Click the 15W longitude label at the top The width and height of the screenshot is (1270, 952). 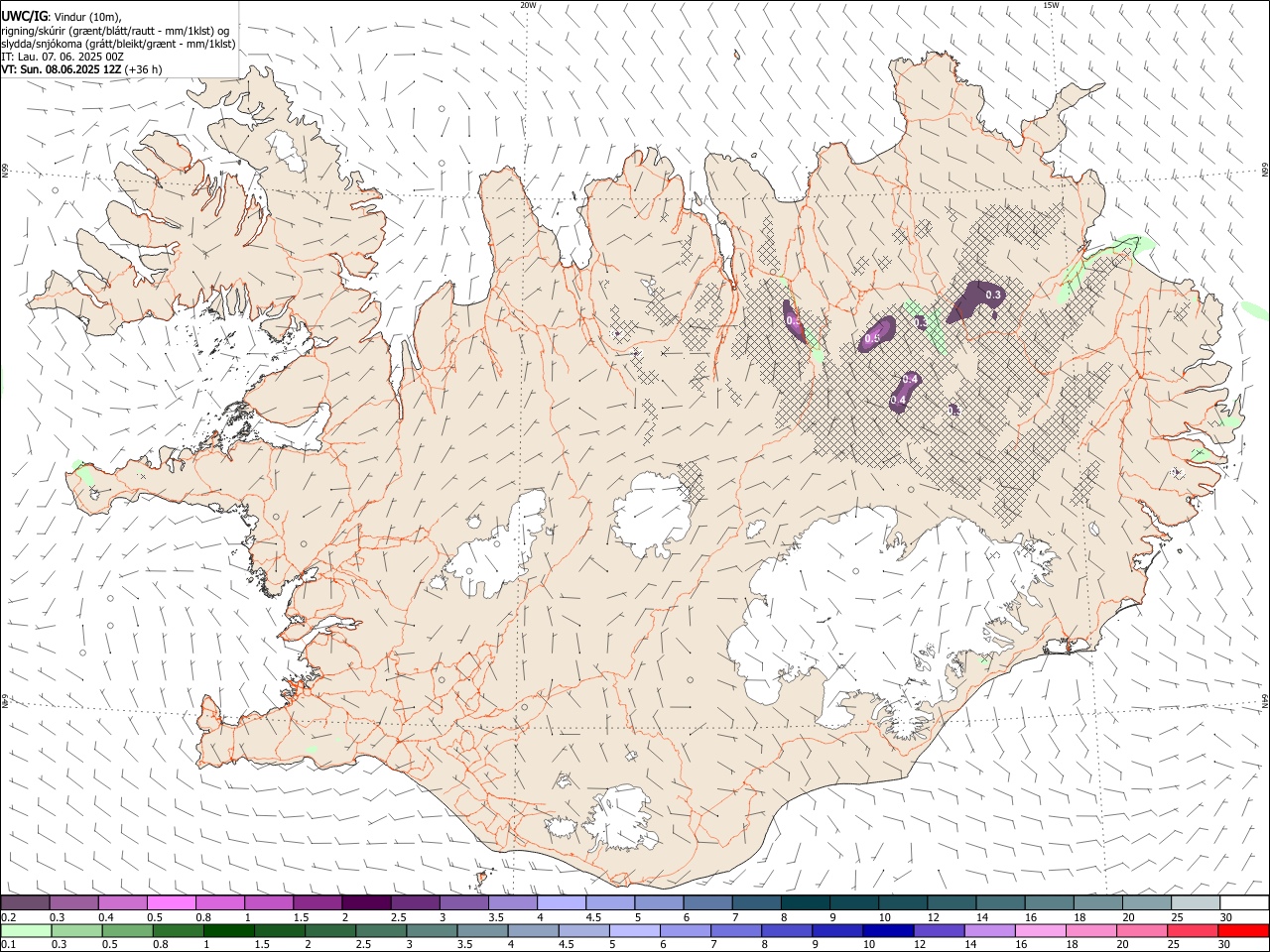(x=1051, y=5)
